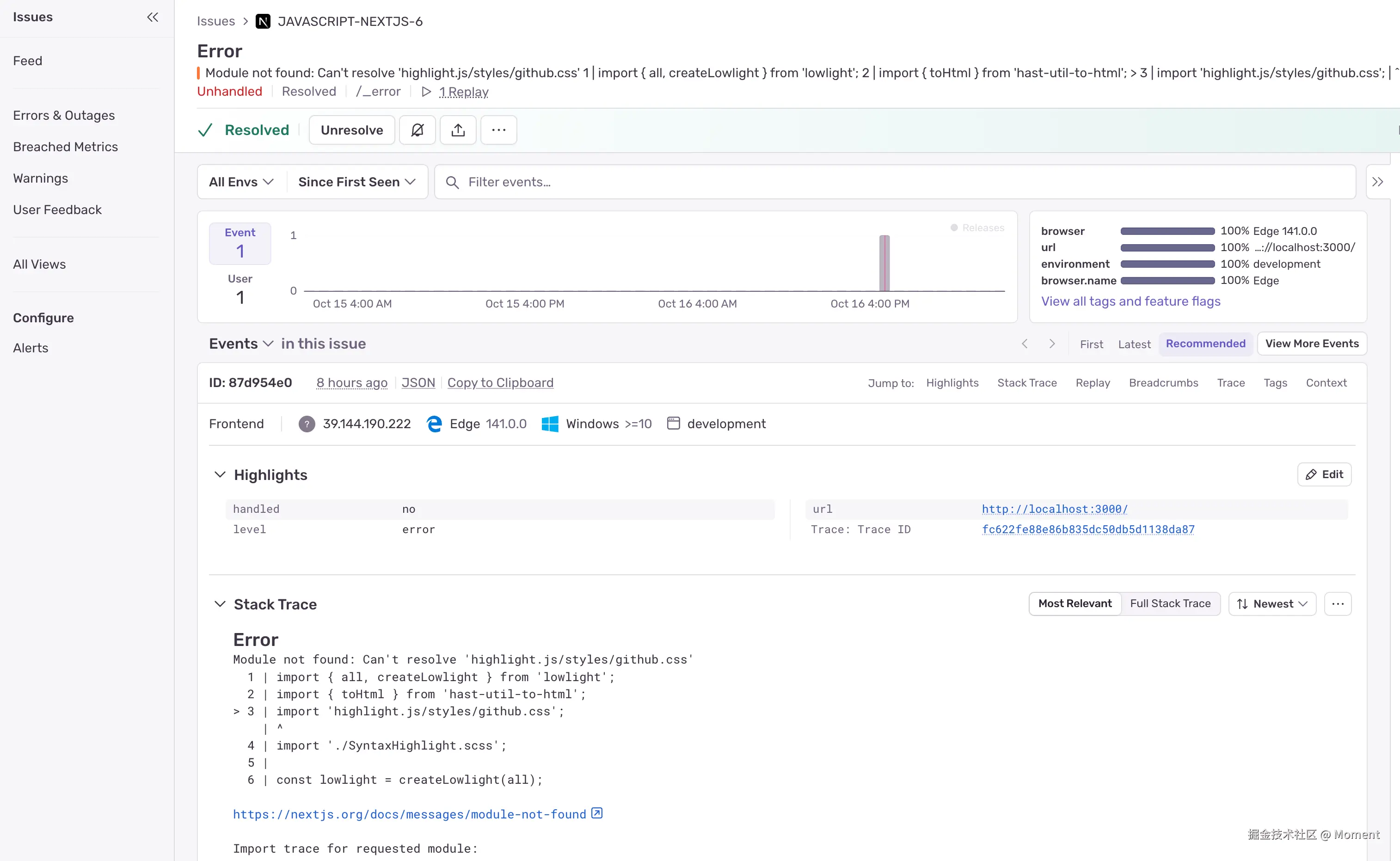Go to previous event arrow
The width and height of the screenshot is (1400, 861).
pyautogui.click(x=1025, y=344)
